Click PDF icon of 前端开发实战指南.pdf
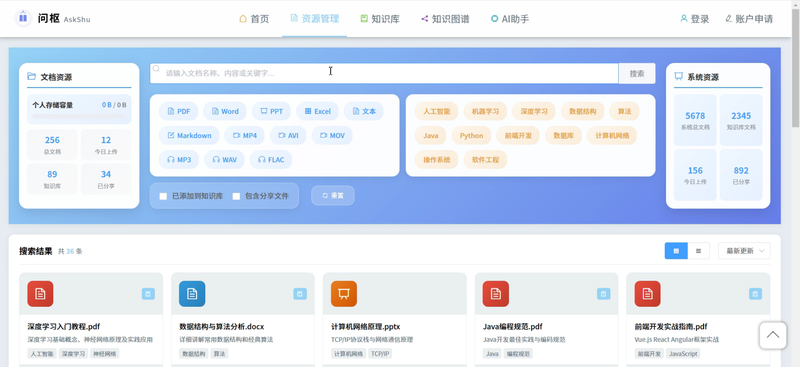 (647, 293)
